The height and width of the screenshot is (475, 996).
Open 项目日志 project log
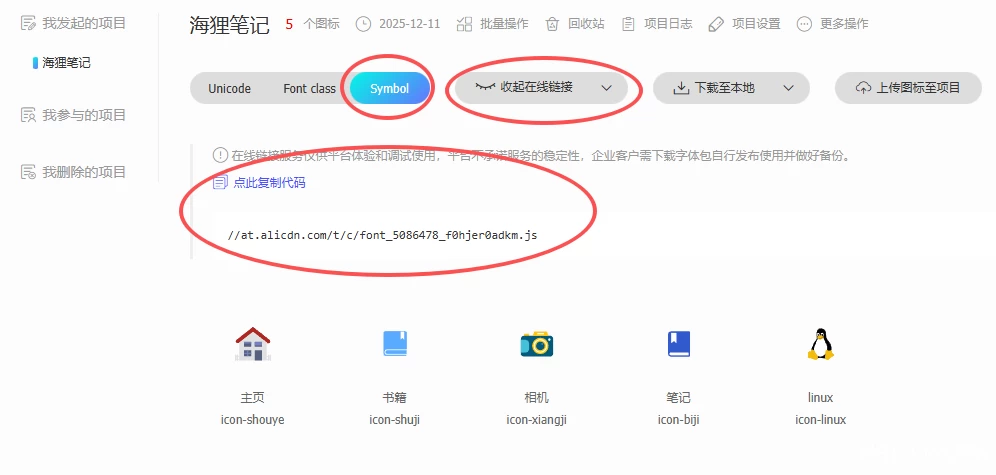656,24
